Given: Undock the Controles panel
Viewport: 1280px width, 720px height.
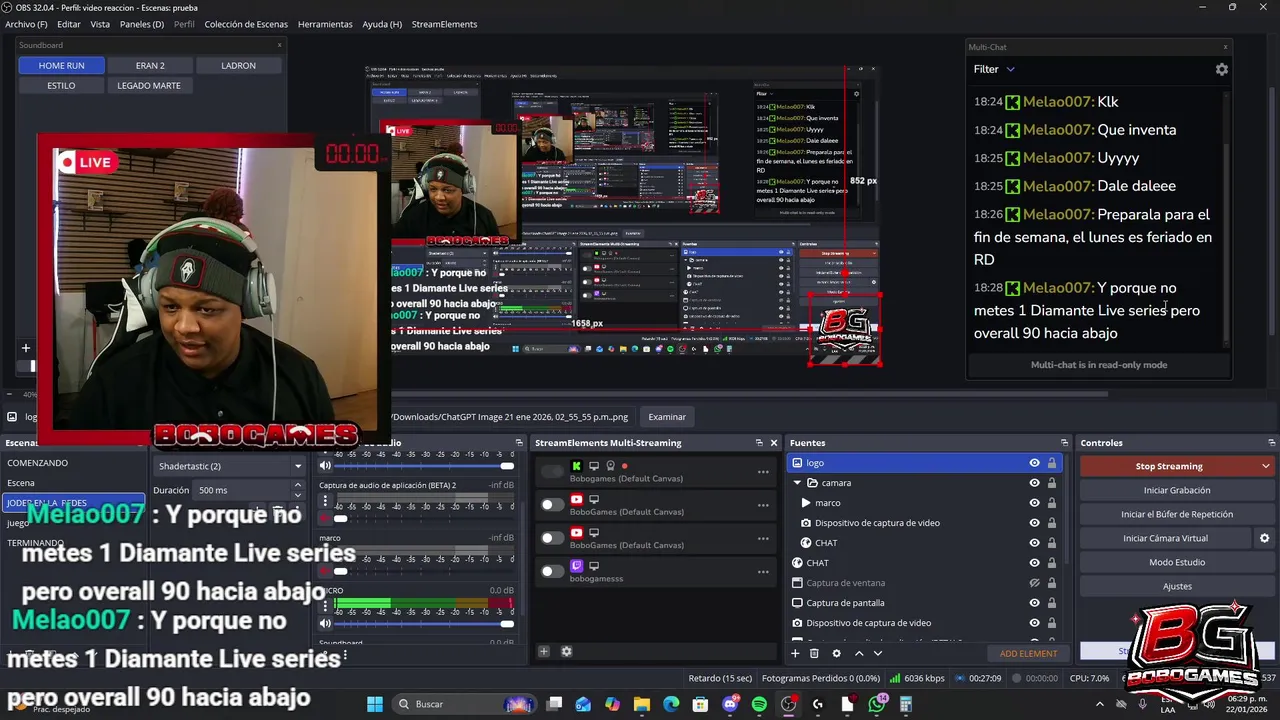Looking at the screenshot, I should tap(1271, 442).
